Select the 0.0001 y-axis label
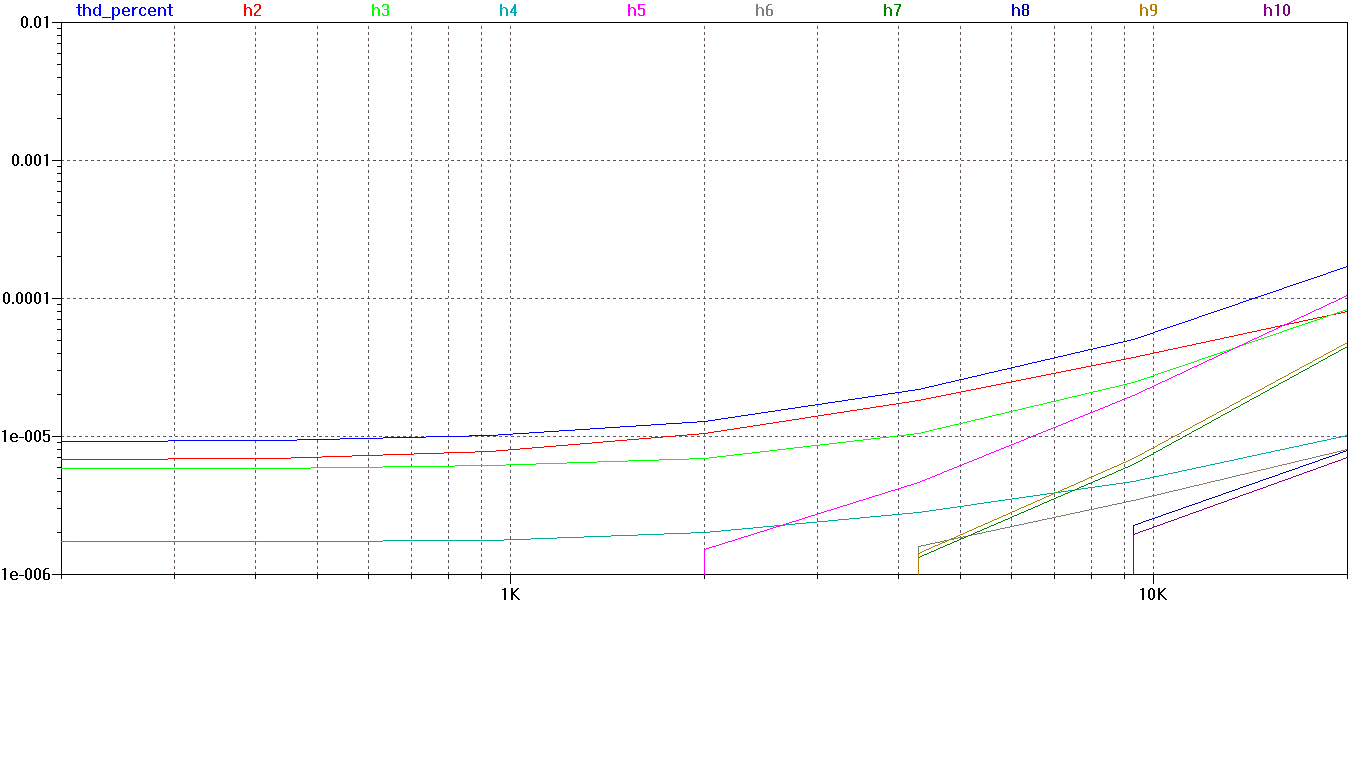The width and height of the screenshot is (1366, 768). pyautogui.click(x=28, y=298)
